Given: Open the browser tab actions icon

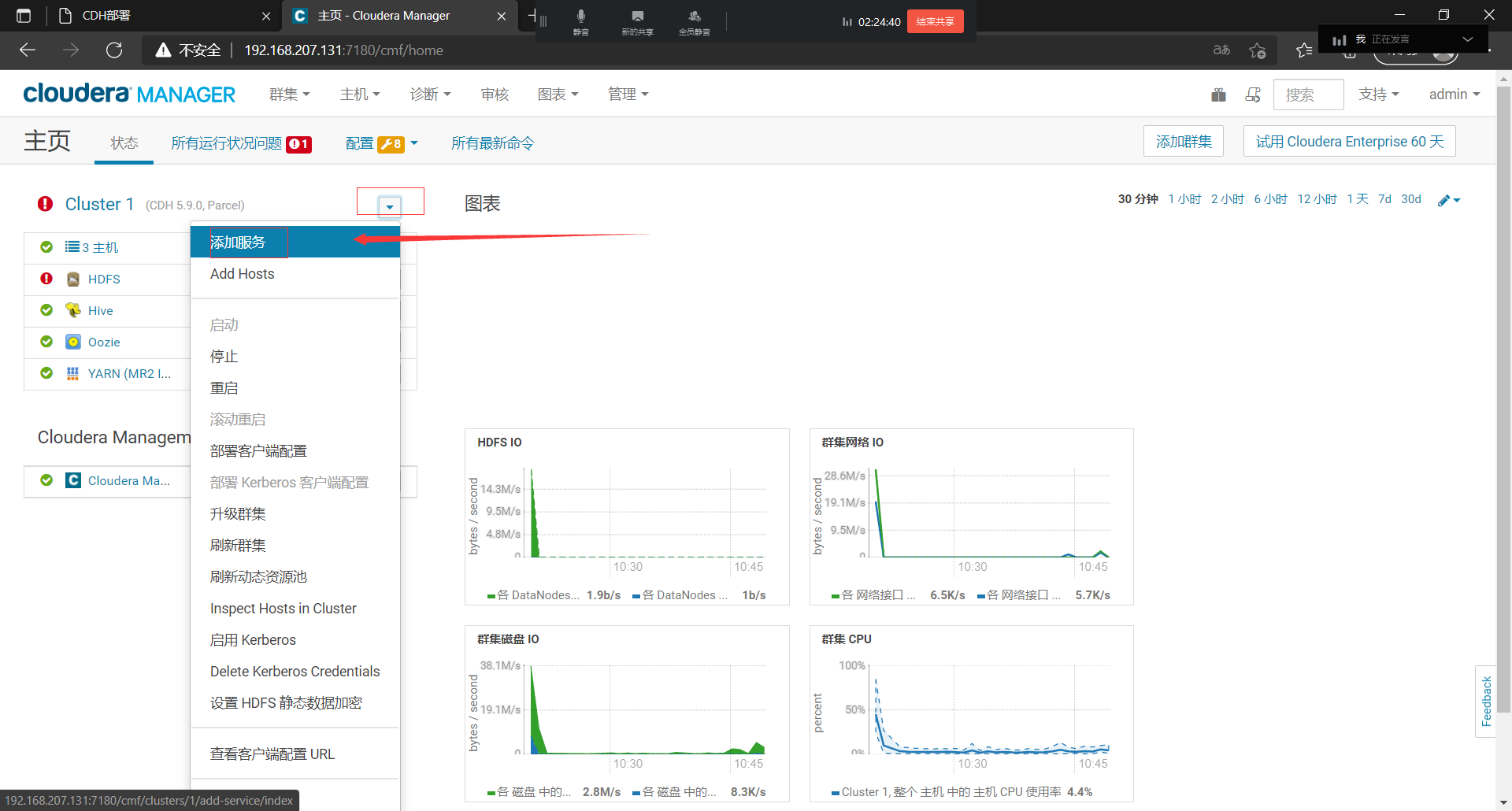Looking at the screenshot, I should pos(24,16).
